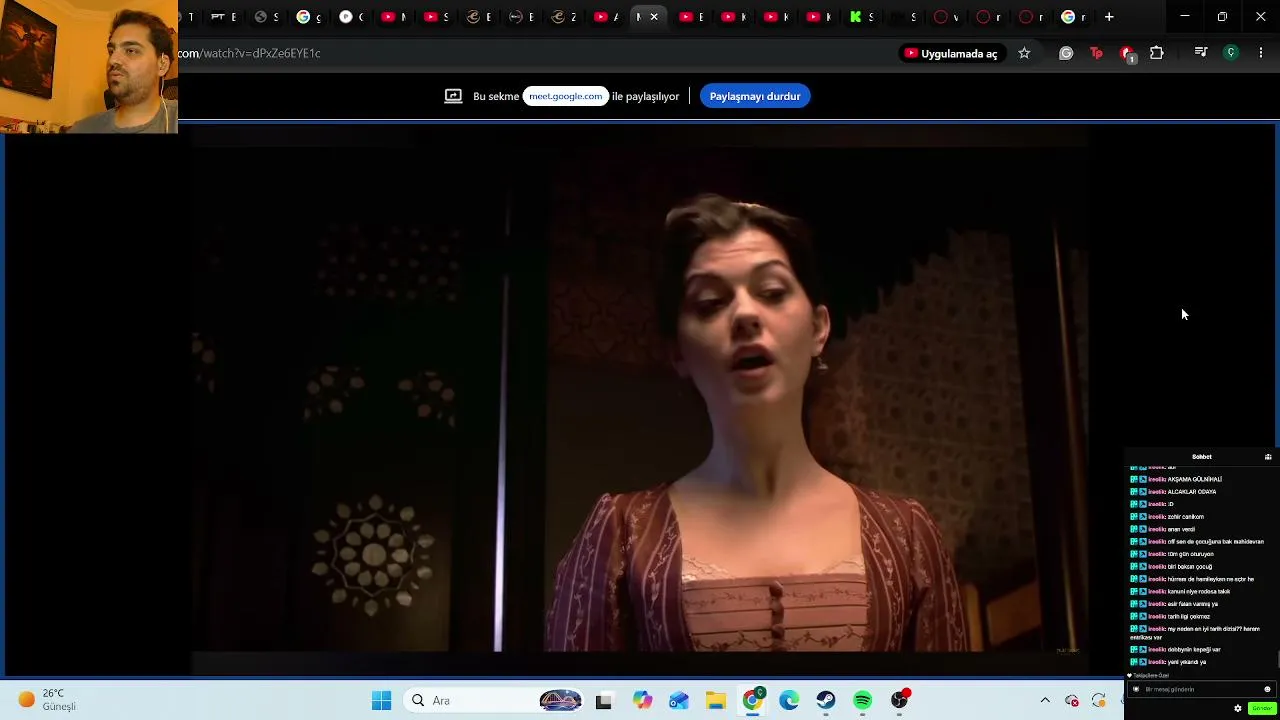
Task: Open File Explorer from the taskbar
Action: click(x=715, y=700)
